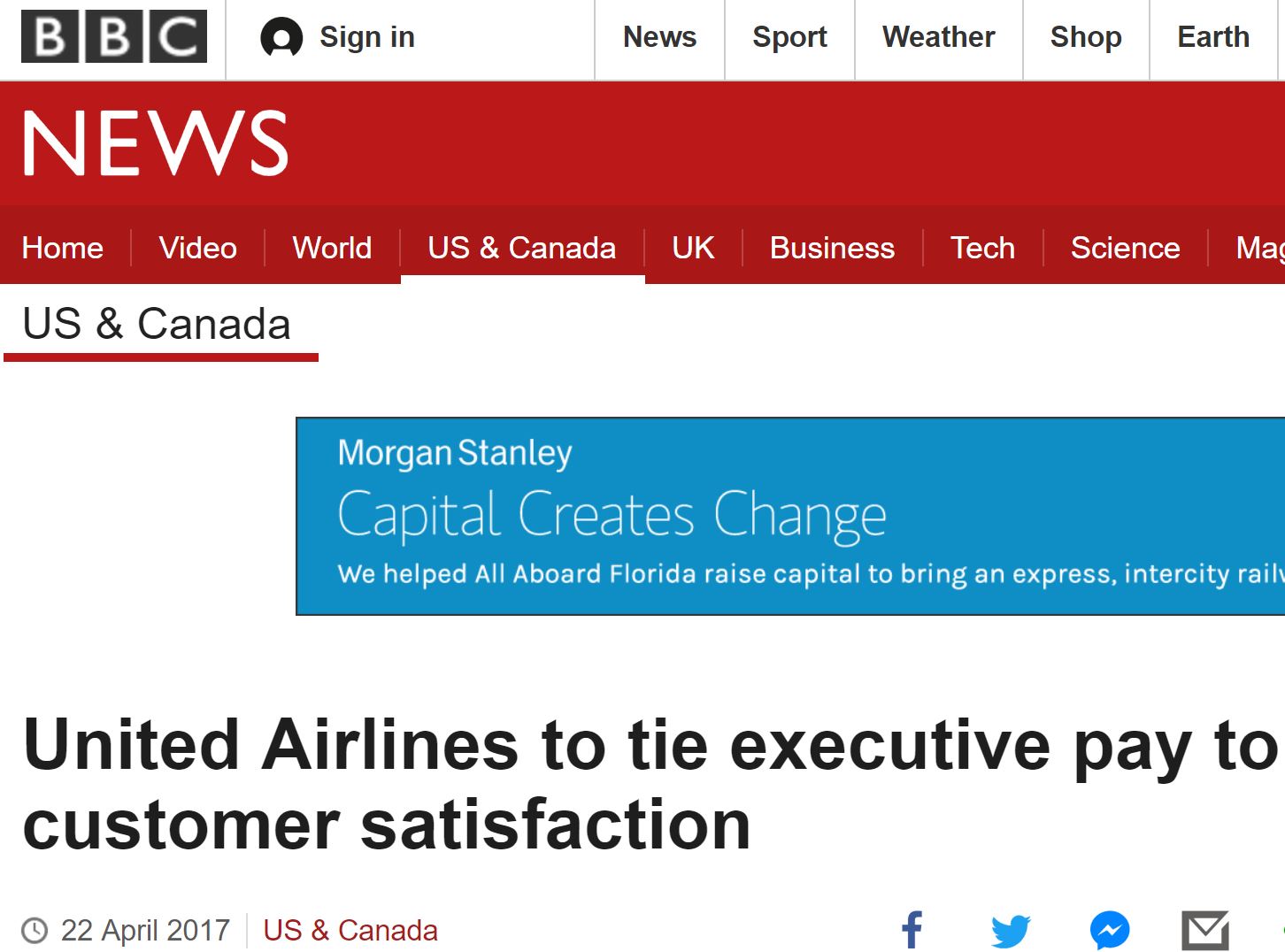1285x952 pixels.
Task: Share article by email
Action: 1205,931
